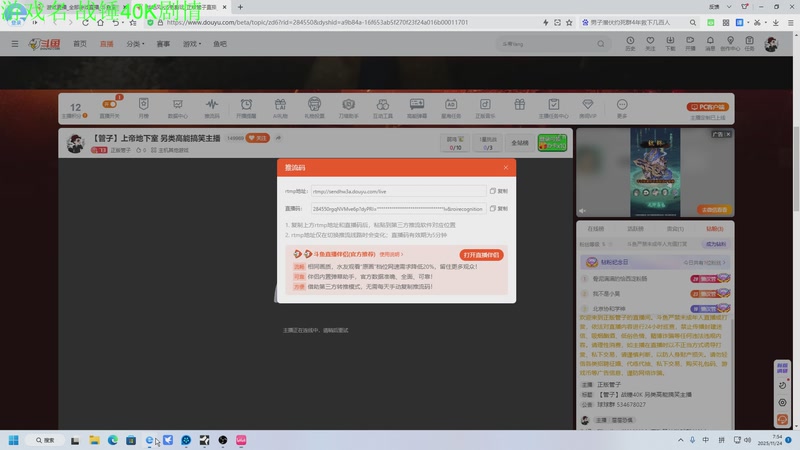The image size is (800, 450).
Task: Open 月榜 in the streamer toolbar
Action: point(143,108)
